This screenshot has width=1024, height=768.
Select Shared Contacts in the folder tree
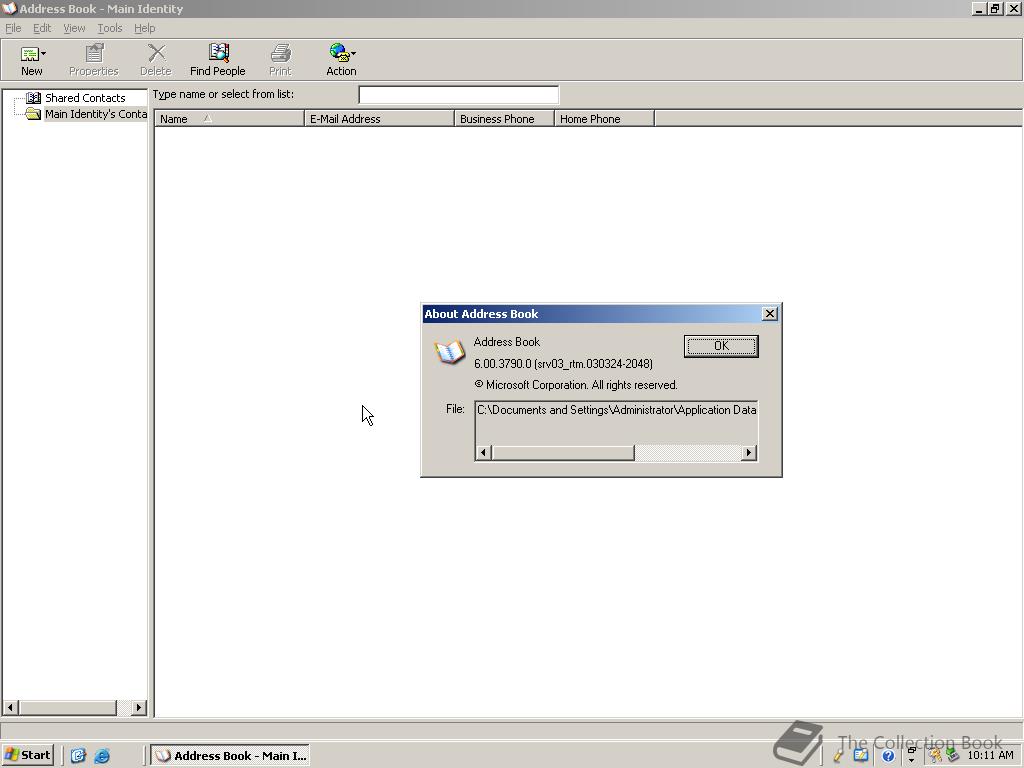tap(85, 98)
